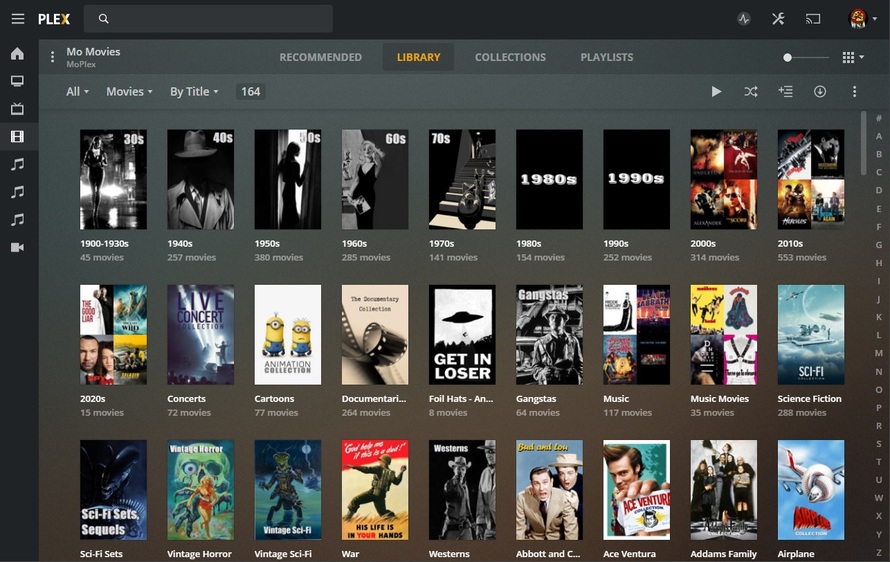This screenshot has height=562, width=890.
Task: Add library to playlist icon
Action: [786, 91]
